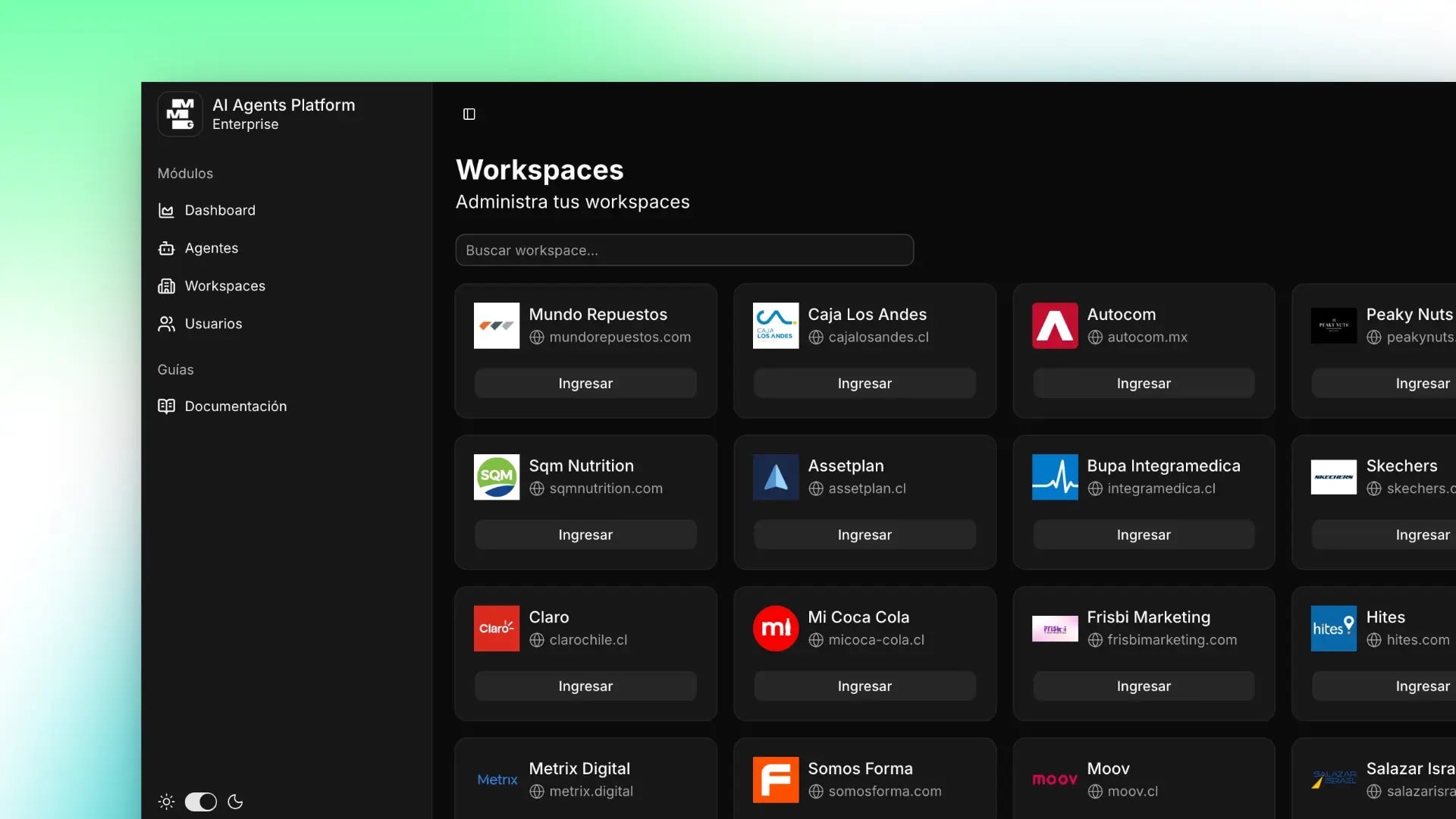Click the Autocom red logo
1456x819 pixels.
point(1055,325)
